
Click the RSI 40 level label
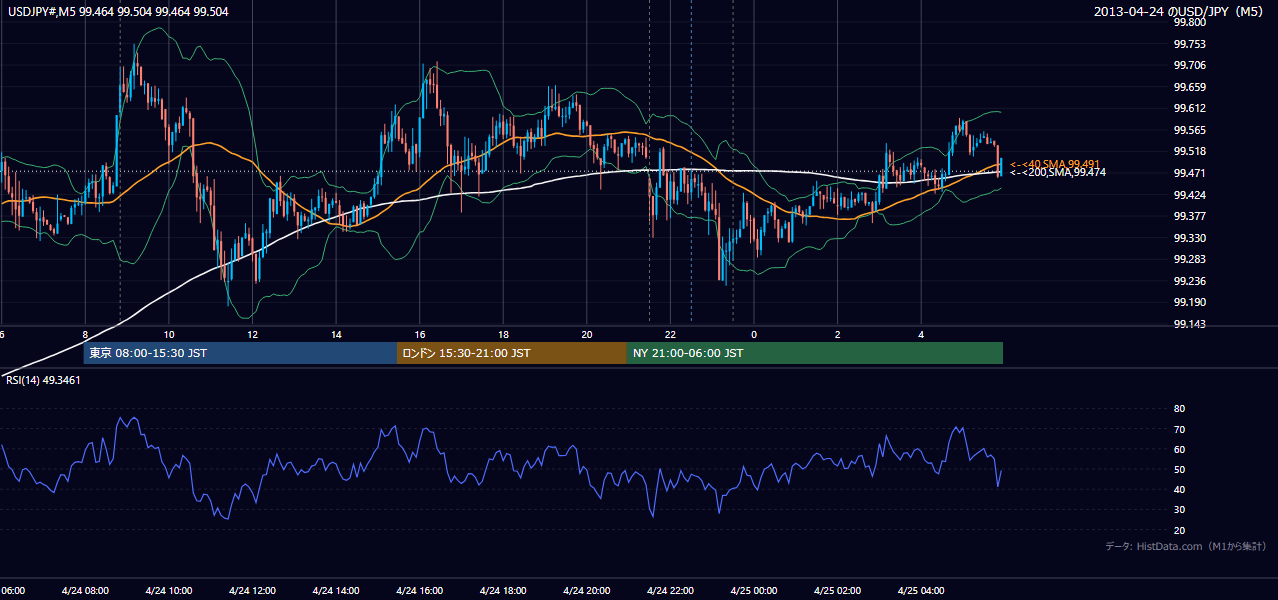tap(1179, 490)
